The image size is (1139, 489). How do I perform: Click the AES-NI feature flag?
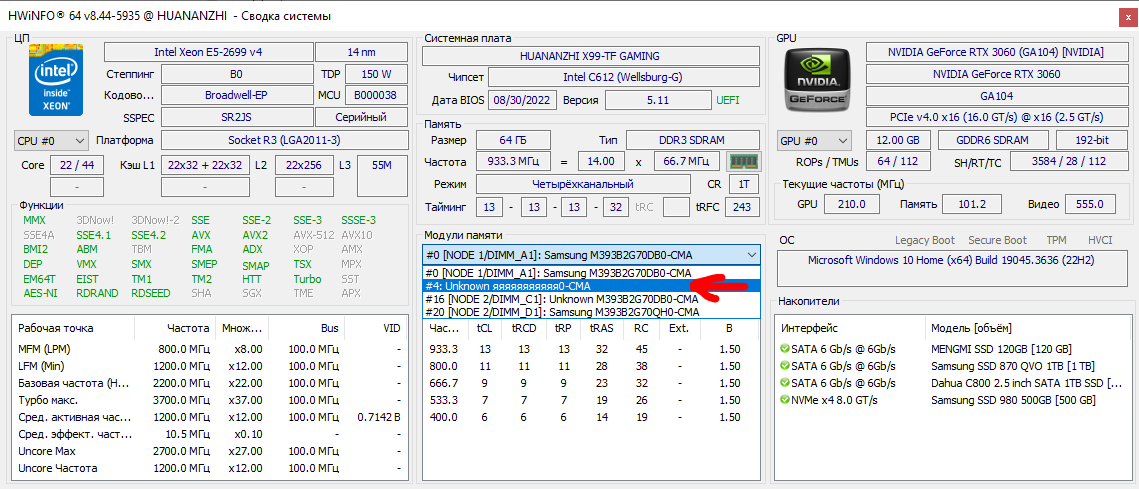(40, 294)
